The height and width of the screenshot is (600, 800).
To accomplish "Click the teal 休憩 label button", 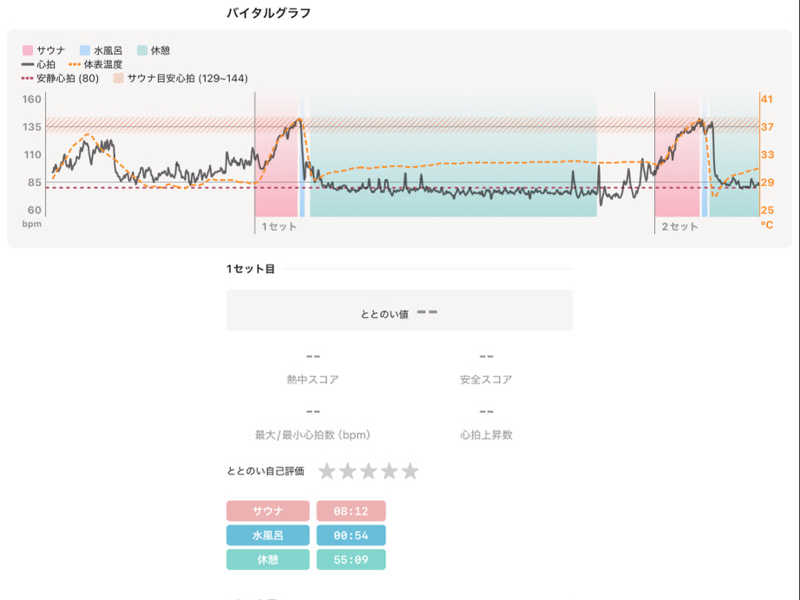I will (x=268, y=560).
